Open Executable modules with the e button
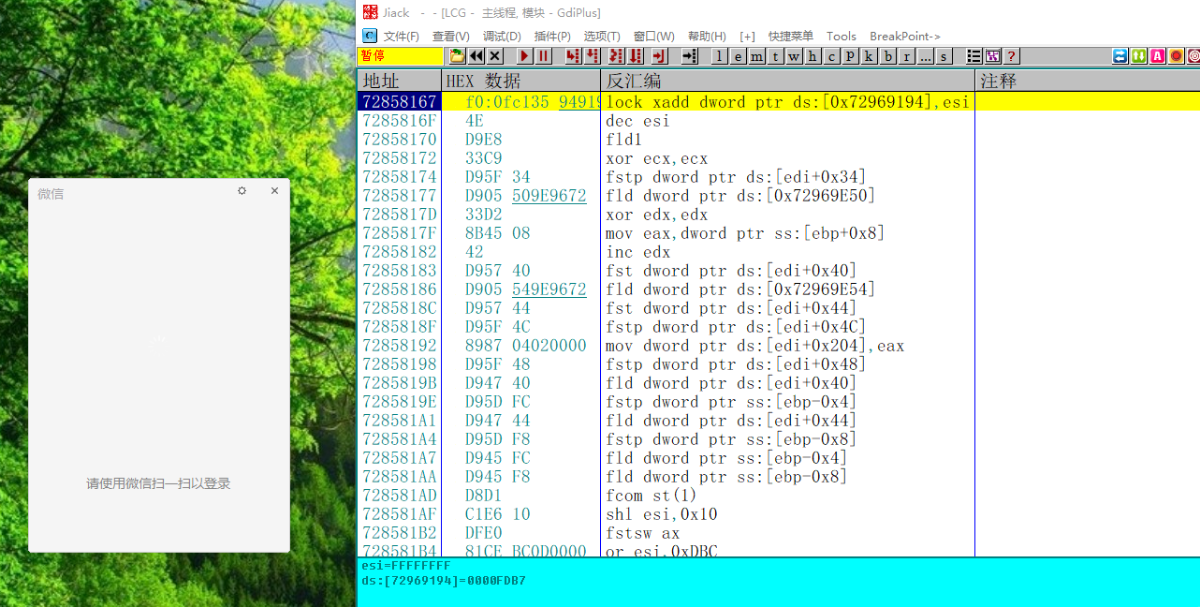The image size is (1200, 607). (x=738, y=56)
